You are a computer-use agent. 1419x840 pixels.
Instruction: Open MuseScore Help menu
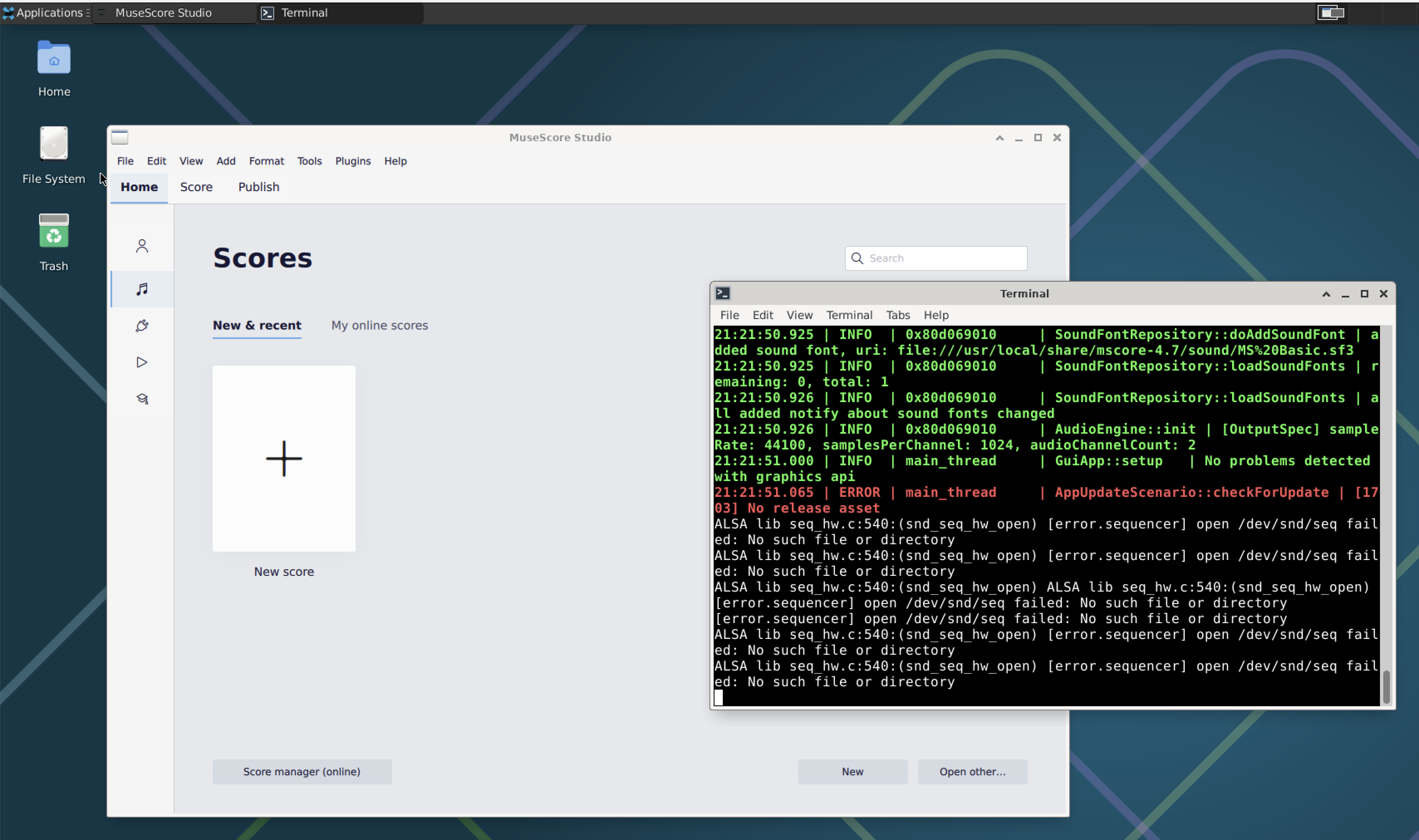395,161
